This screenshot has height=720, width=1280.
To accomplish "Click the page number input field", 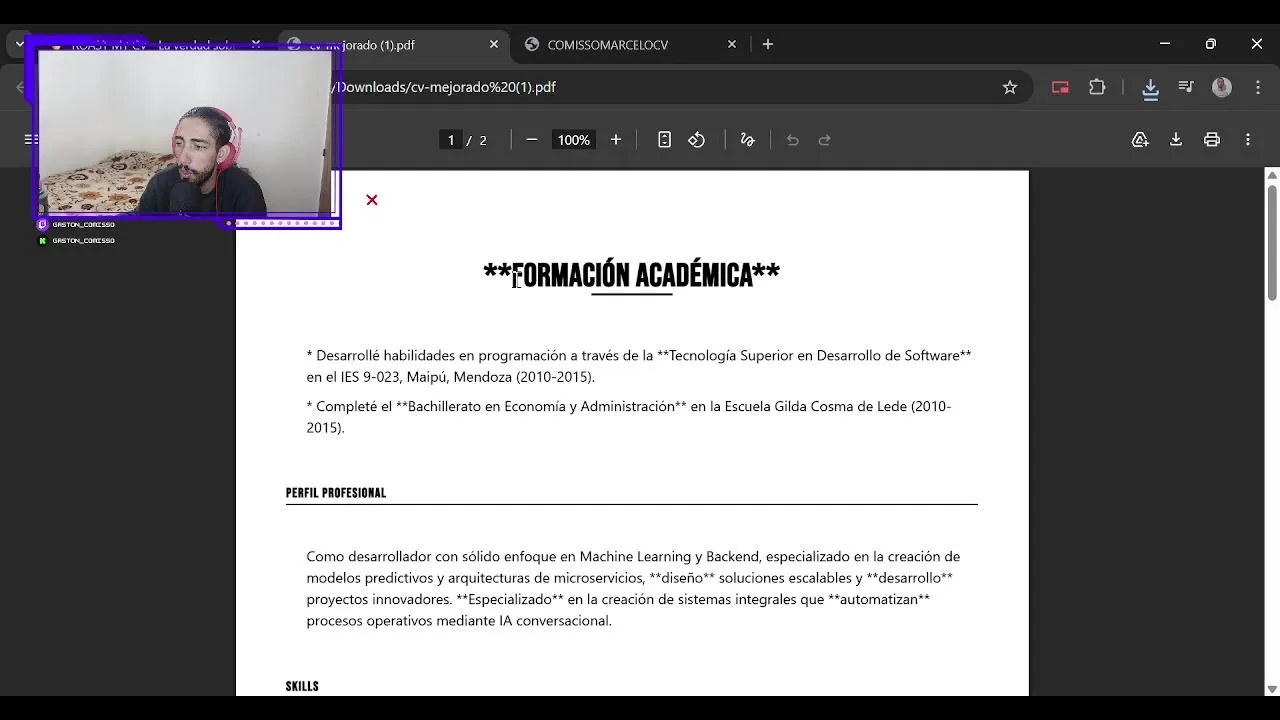I will pyautogui.click(x=451, y=140).
